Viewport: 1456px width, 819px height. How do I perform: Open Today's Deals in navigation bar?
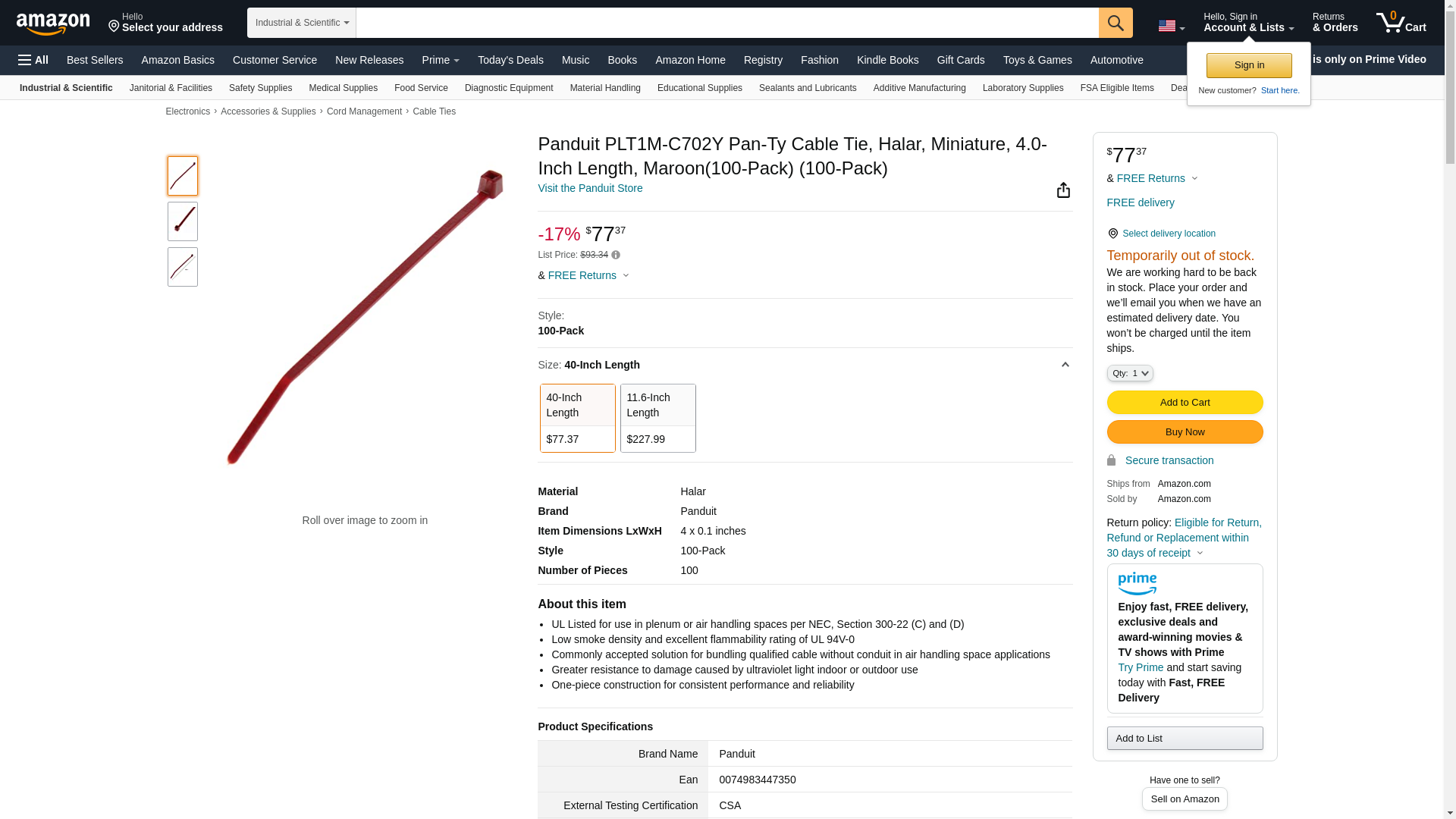tap(510, 60)
